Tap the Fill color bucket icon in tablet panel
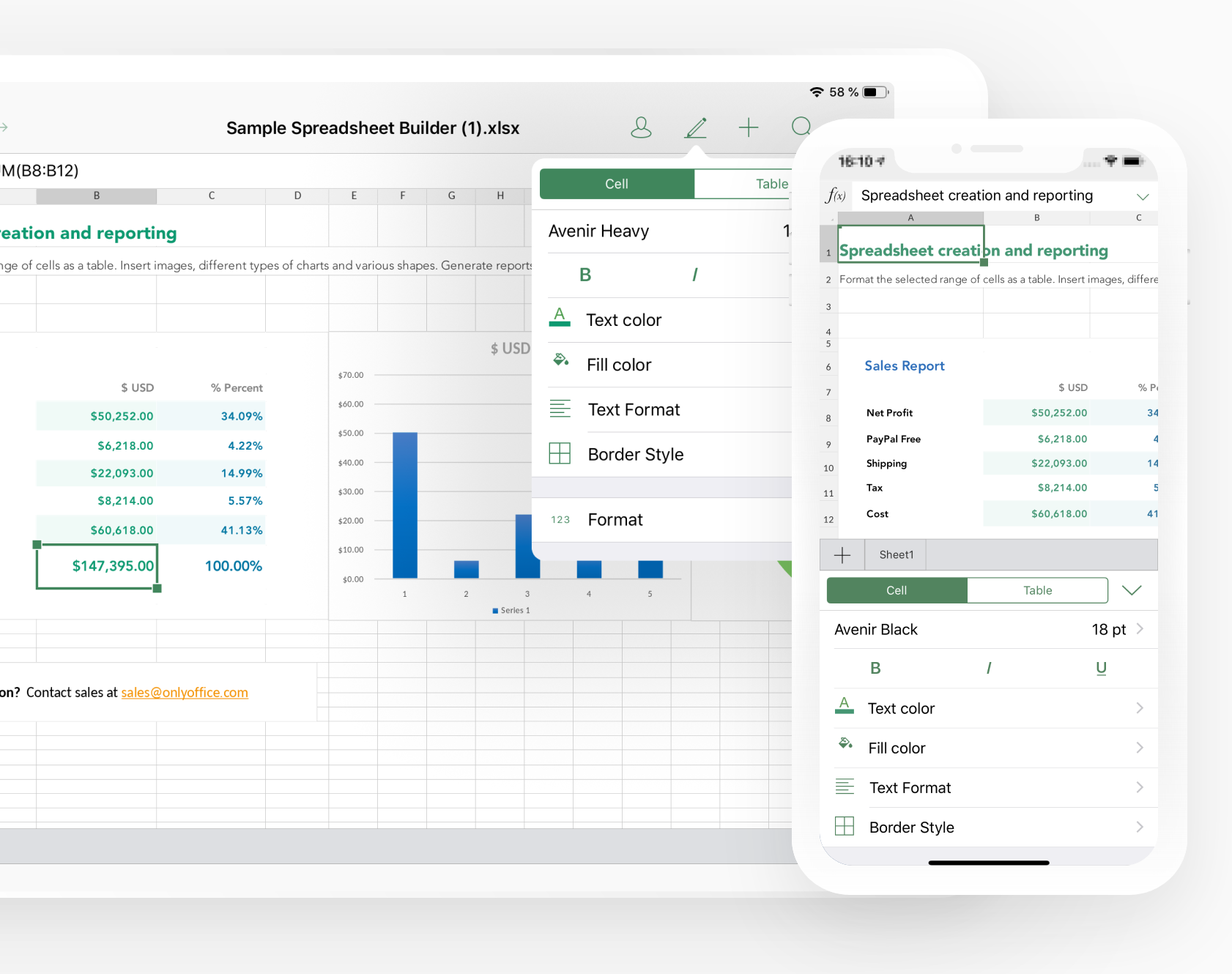This screenshot has height=974, width=1232. pyautogui.click(x=560, y=360)
